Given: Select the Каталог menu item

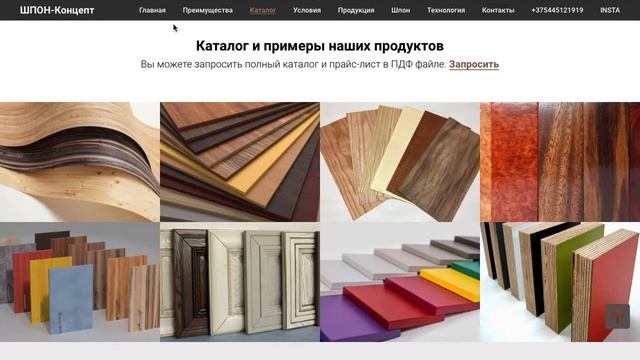Looking at the screenshot, I should (x=263, y=10).
